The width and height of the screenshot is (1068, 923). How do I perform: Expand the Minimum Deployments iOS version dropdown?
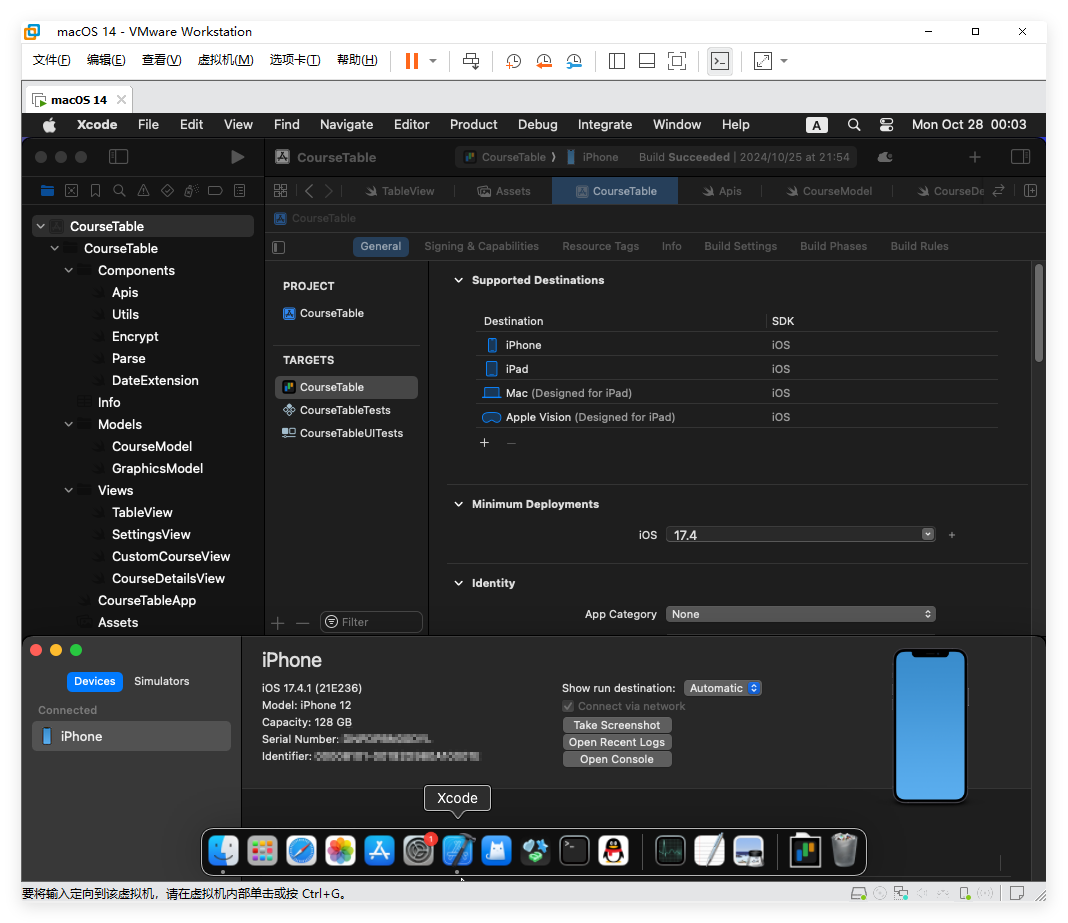click(x=926, y=535)
